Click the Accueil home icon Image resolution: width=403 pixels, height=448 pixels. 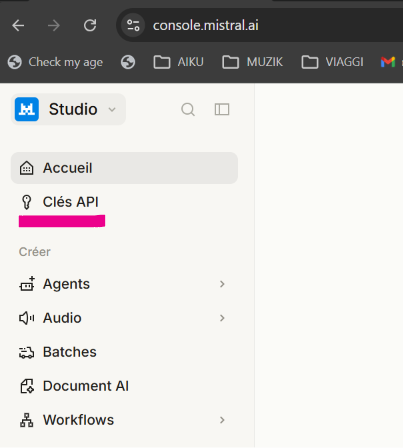[x=27, y=168]
